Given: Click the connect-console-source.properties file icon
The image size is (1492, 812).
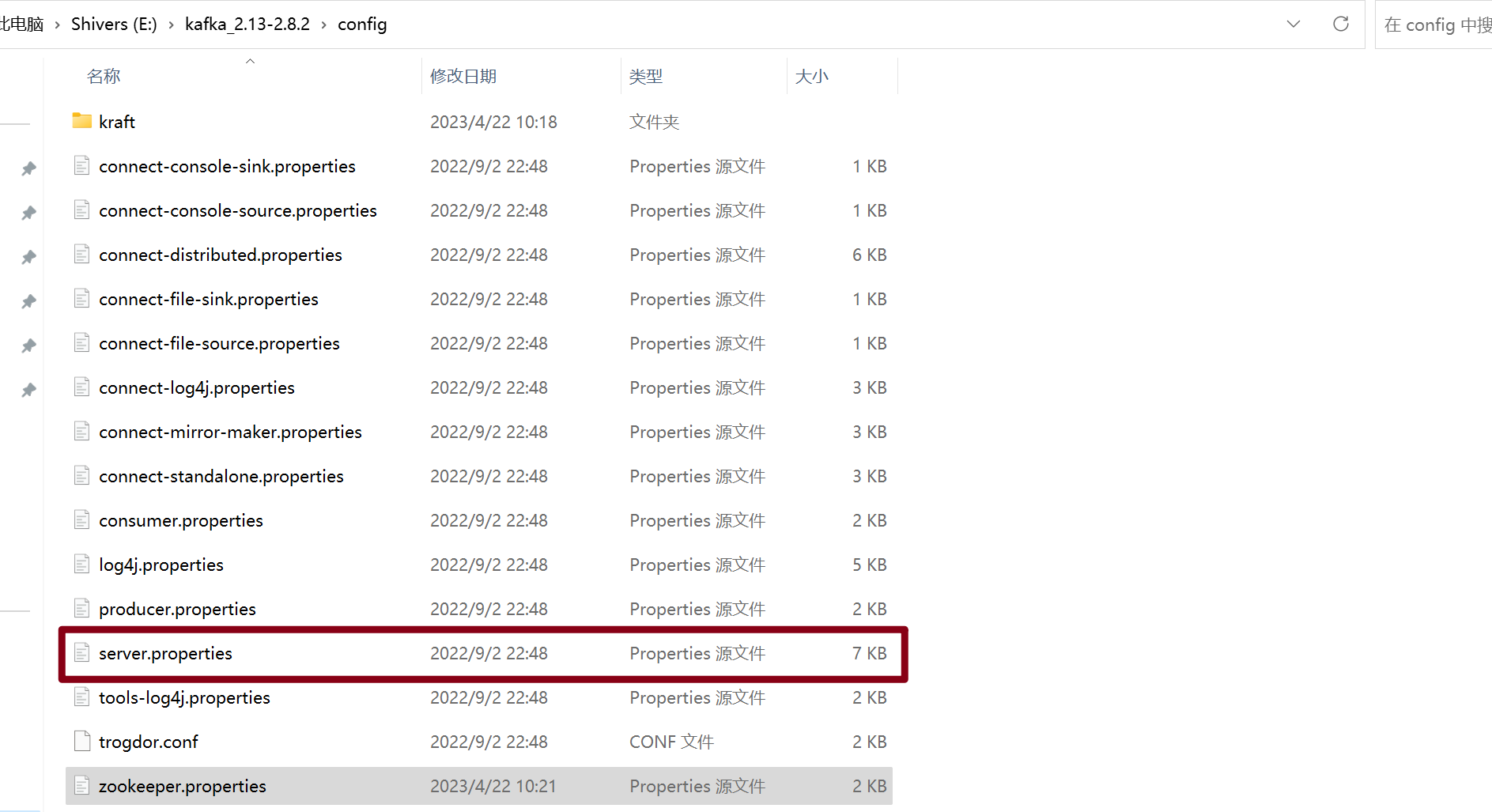Looking at the screenshot, I should coord(81,210).
